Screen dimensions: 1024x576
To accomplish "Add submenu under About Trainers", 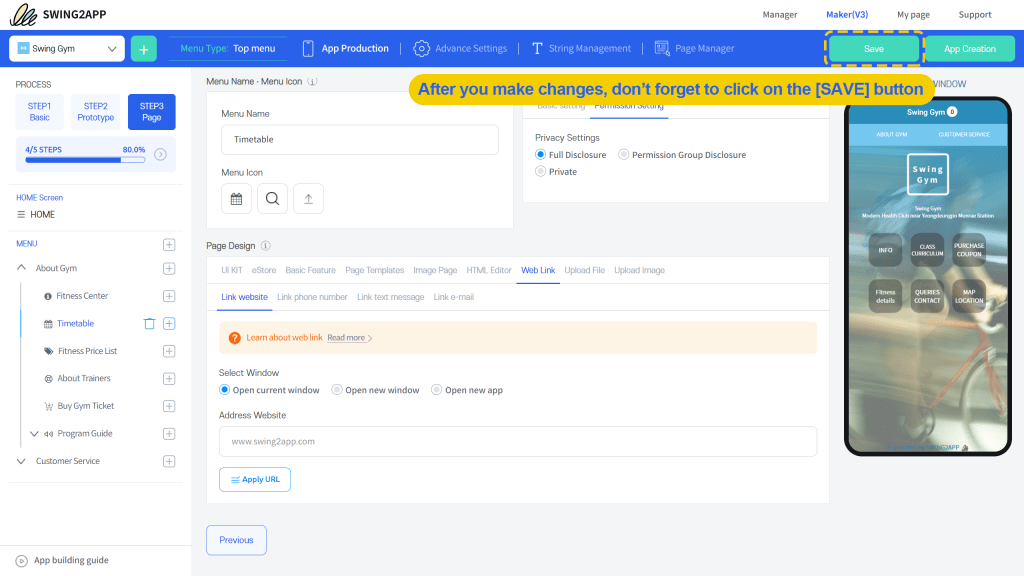I will 169,379.
